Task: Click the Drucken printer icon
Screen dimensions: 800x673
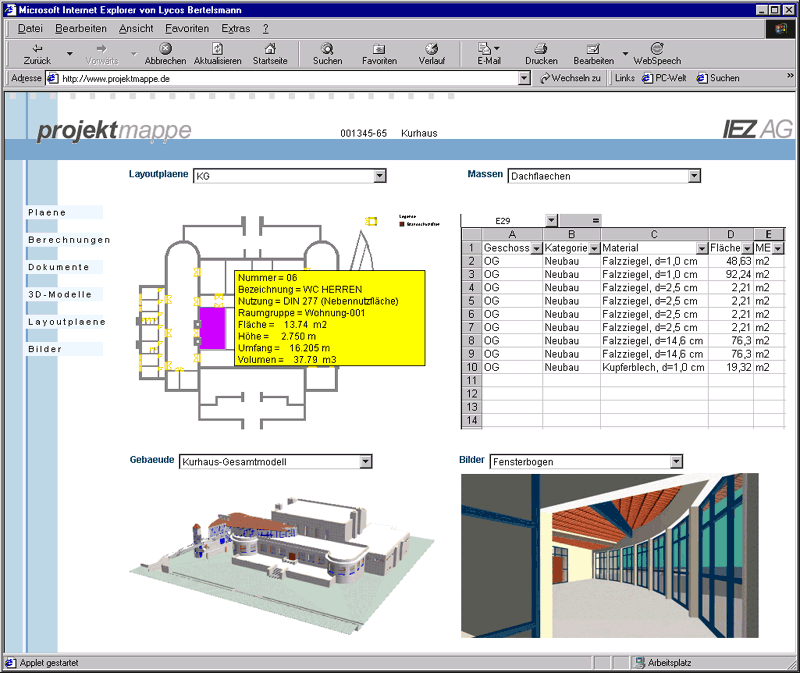Action: pos(541,48)
